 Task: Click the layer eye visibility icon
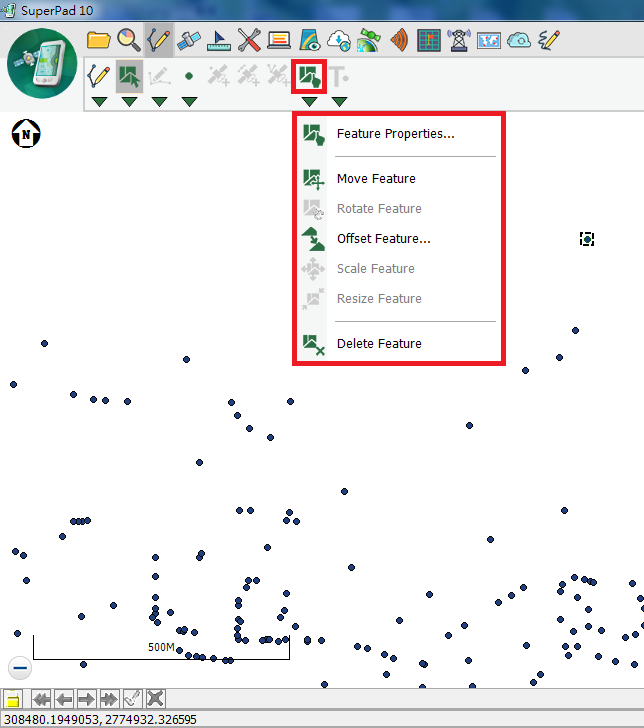(309, 40)
